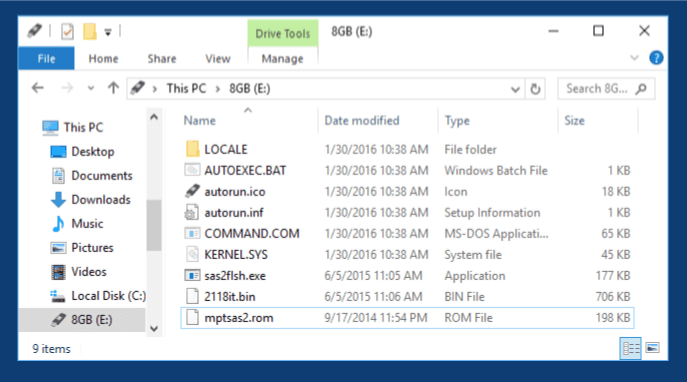687x382 pixels.
Task: Click the Properties checkmark icon in quick access toolbar
Action: (67, 32)
